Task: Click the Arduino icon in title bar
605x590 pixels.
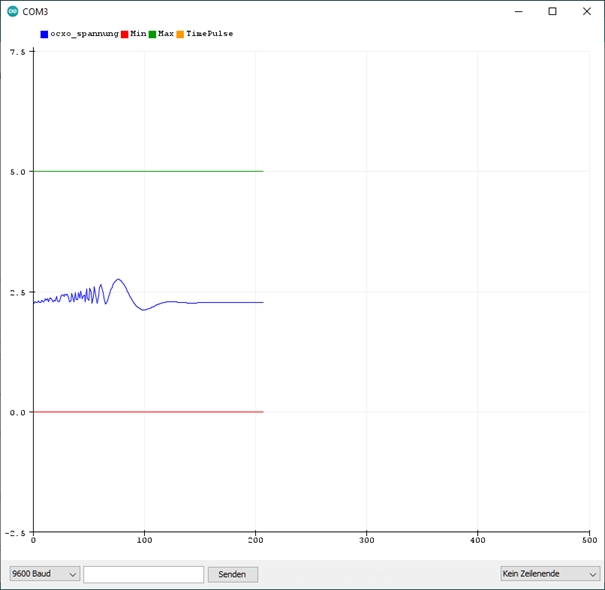Action: (13, 12)
